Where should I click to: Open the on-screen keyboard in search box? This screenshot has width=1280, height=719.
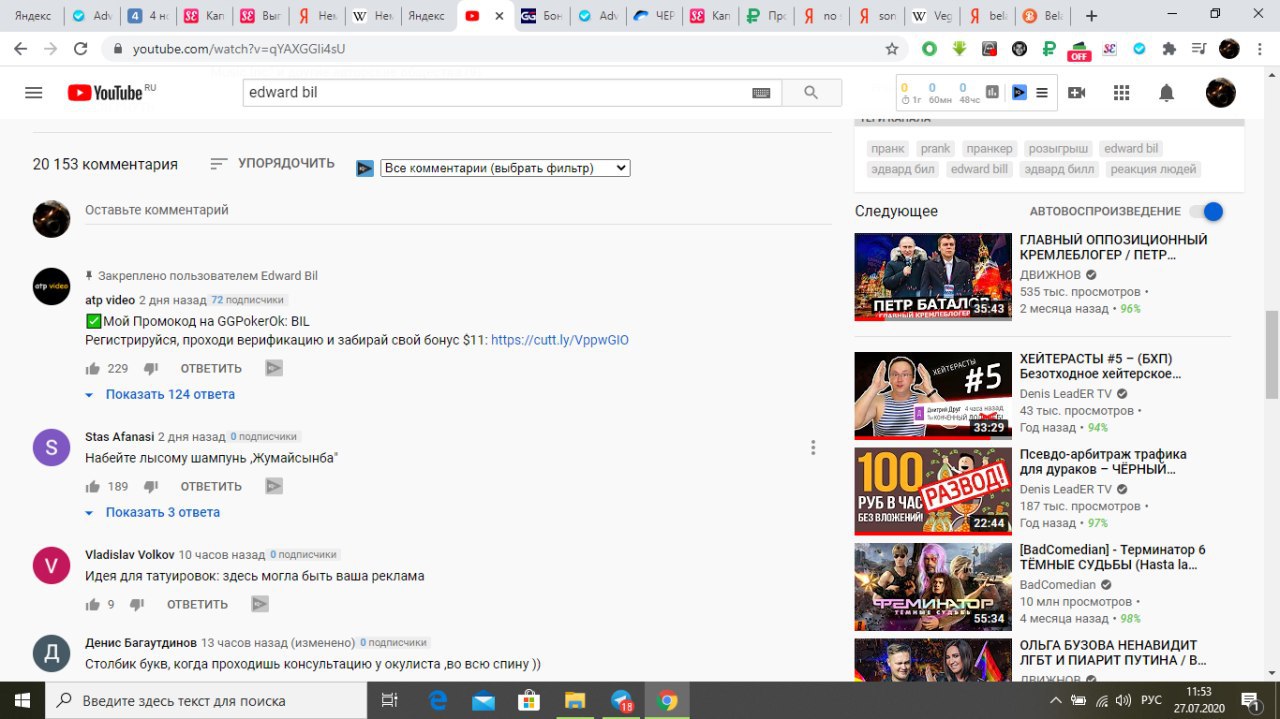(x=761, y=93)
